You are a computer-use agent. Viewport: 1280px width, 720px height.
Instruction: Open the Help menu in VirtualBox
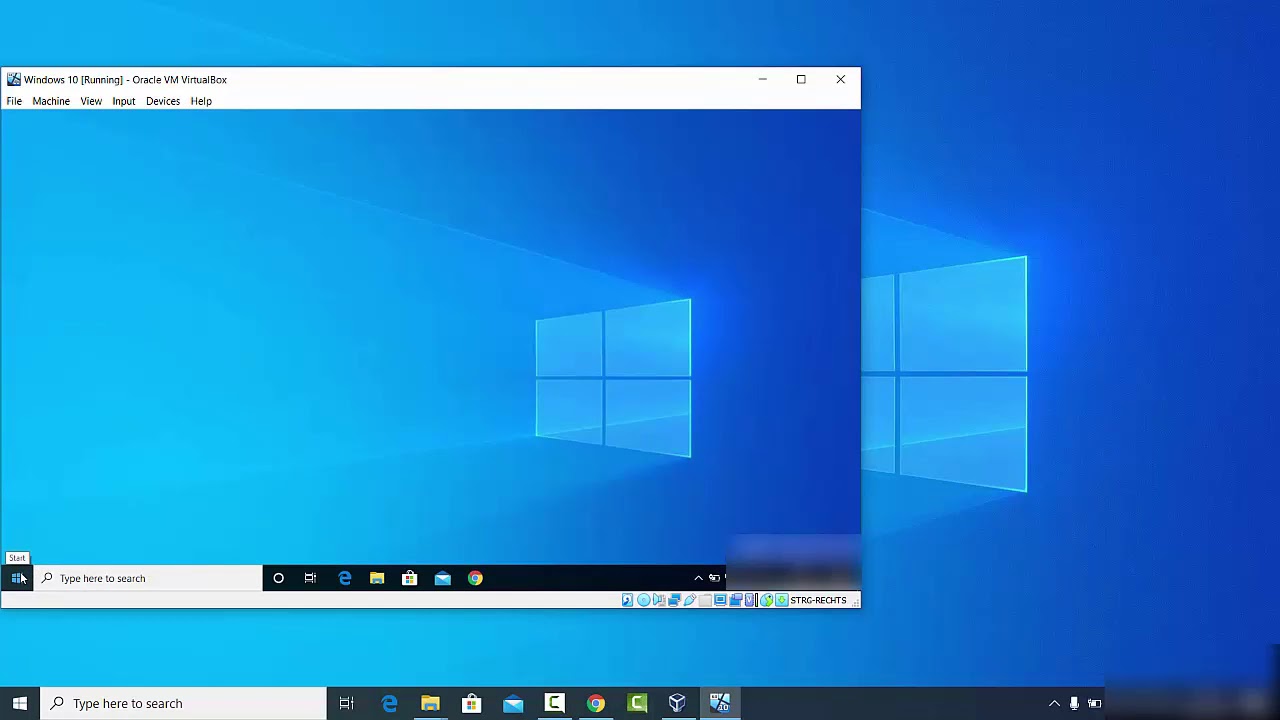(x=201, y=101)
